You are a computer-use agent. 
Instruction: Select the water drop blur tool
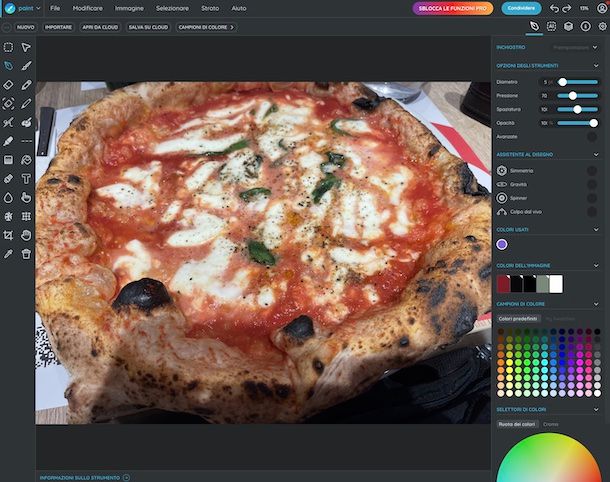(8, 198)
